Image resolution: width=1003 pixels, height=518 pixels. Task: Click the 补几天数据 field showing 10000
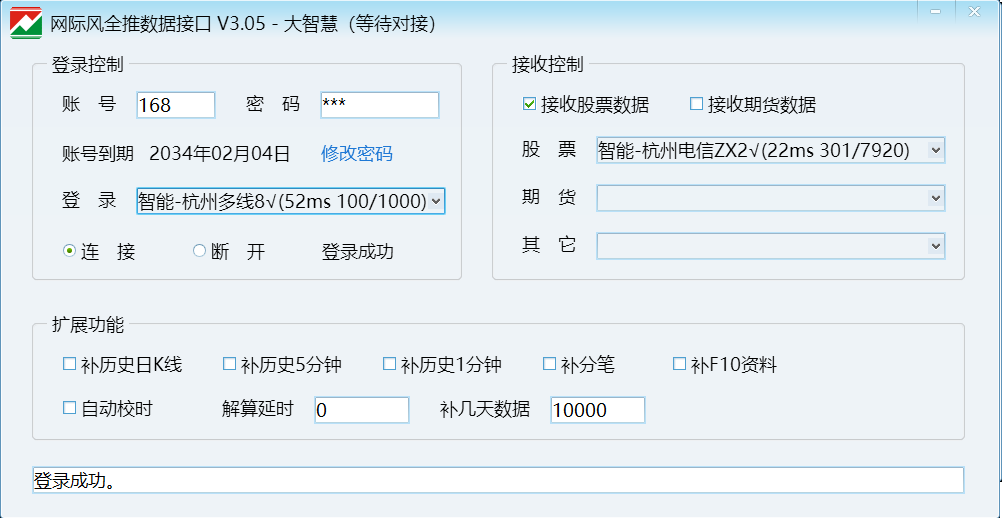click(x=597, y=410)
